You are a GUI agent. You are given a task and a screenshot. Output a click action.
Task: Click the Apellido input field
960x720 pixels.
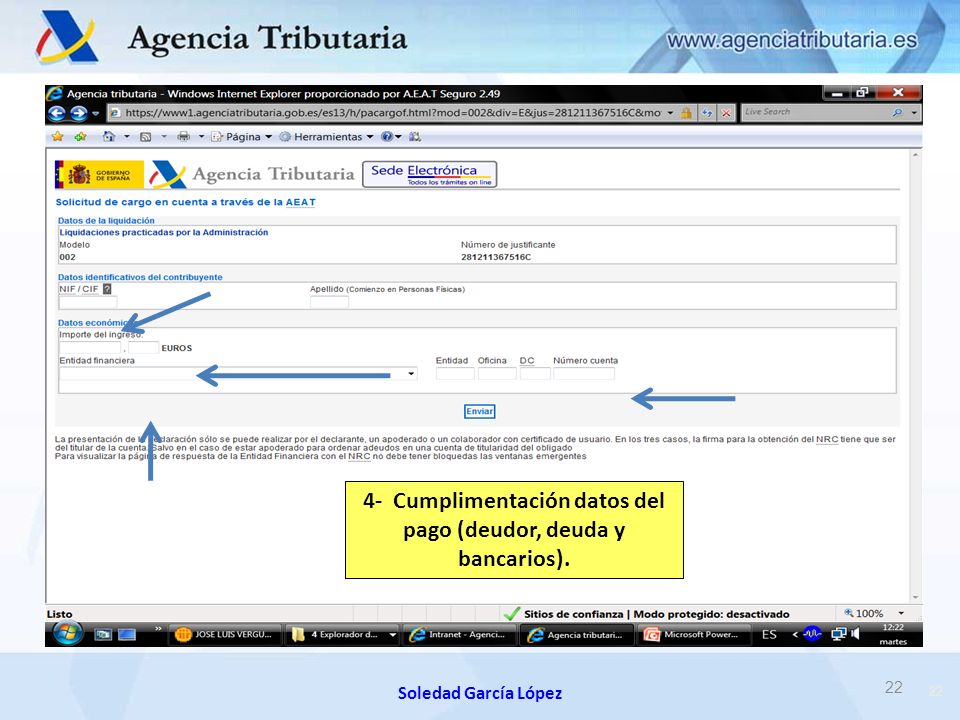click(329, 302)
